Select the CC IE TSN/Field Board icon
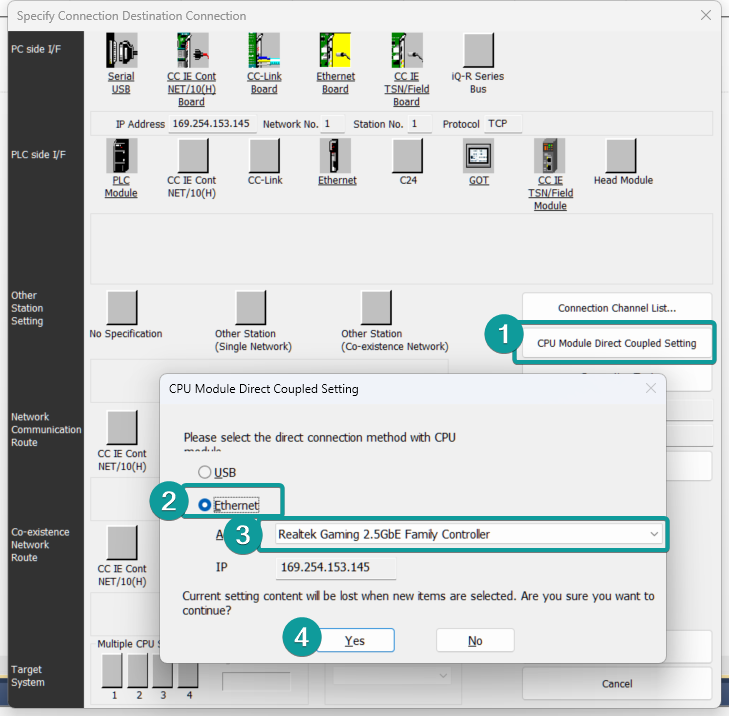 pos(407,51)
